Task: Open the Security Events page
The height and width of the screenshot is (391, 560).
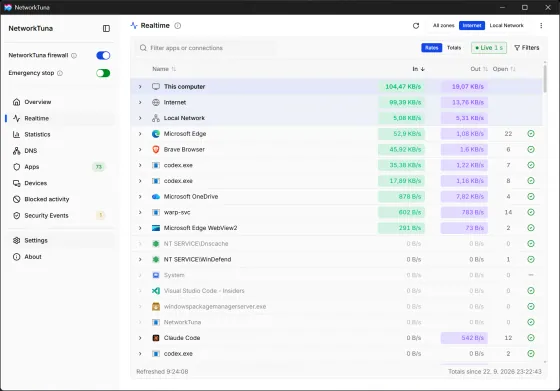Action: [x=60, y=216]
